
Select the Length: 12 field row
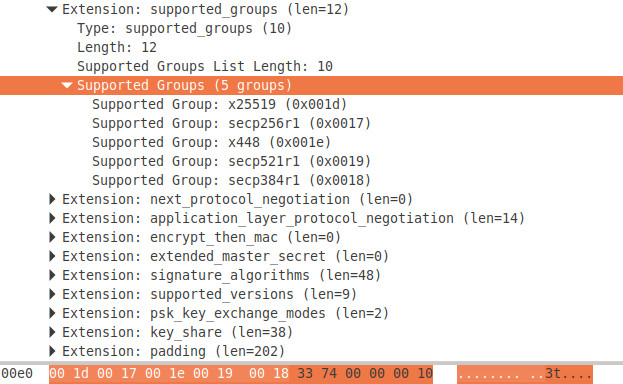pyautogui.click(x=312, y=47)
